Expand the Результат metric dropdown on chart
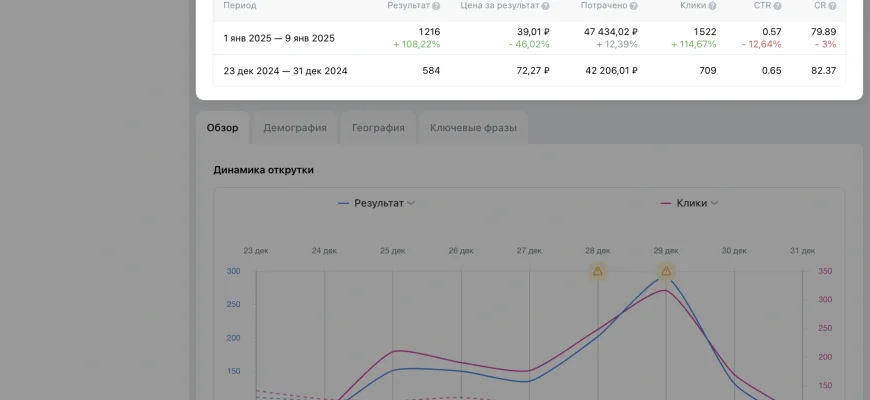The width and height of the screenshot is (870, 400). pos(411,203)
